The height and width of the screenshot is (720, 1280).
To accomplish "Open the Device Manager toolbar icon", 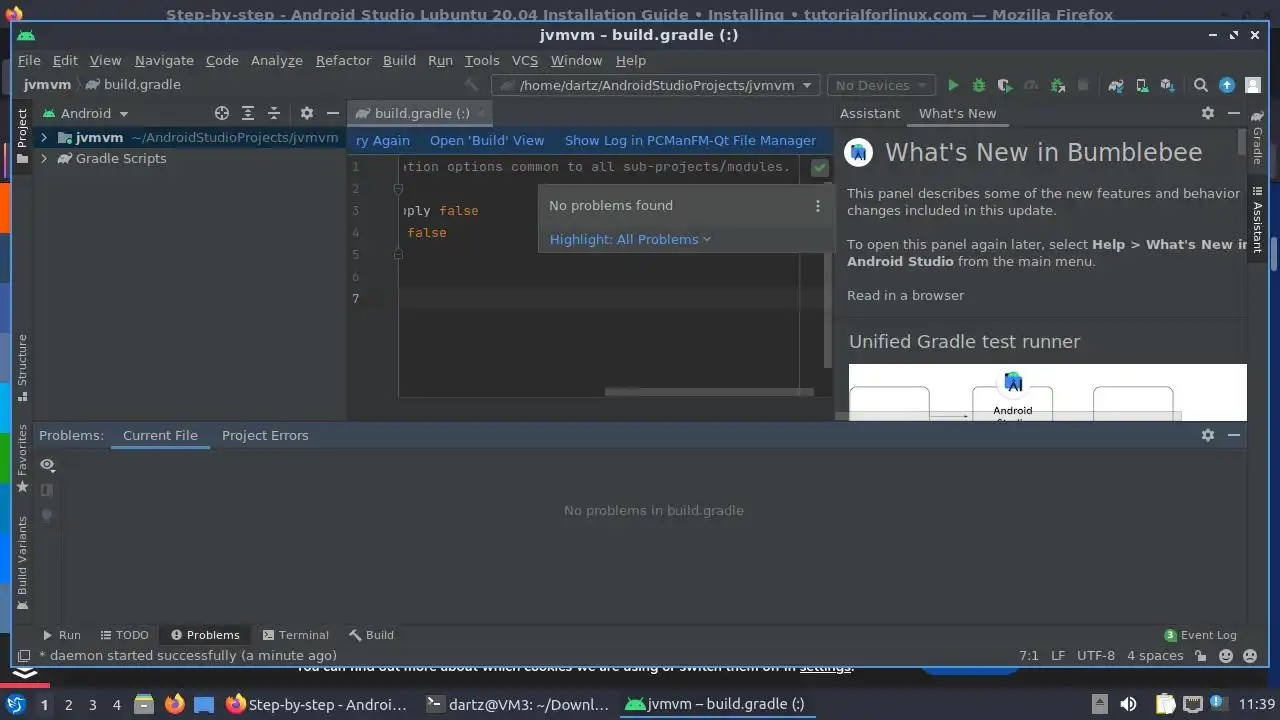I will tap(1141, 86).
